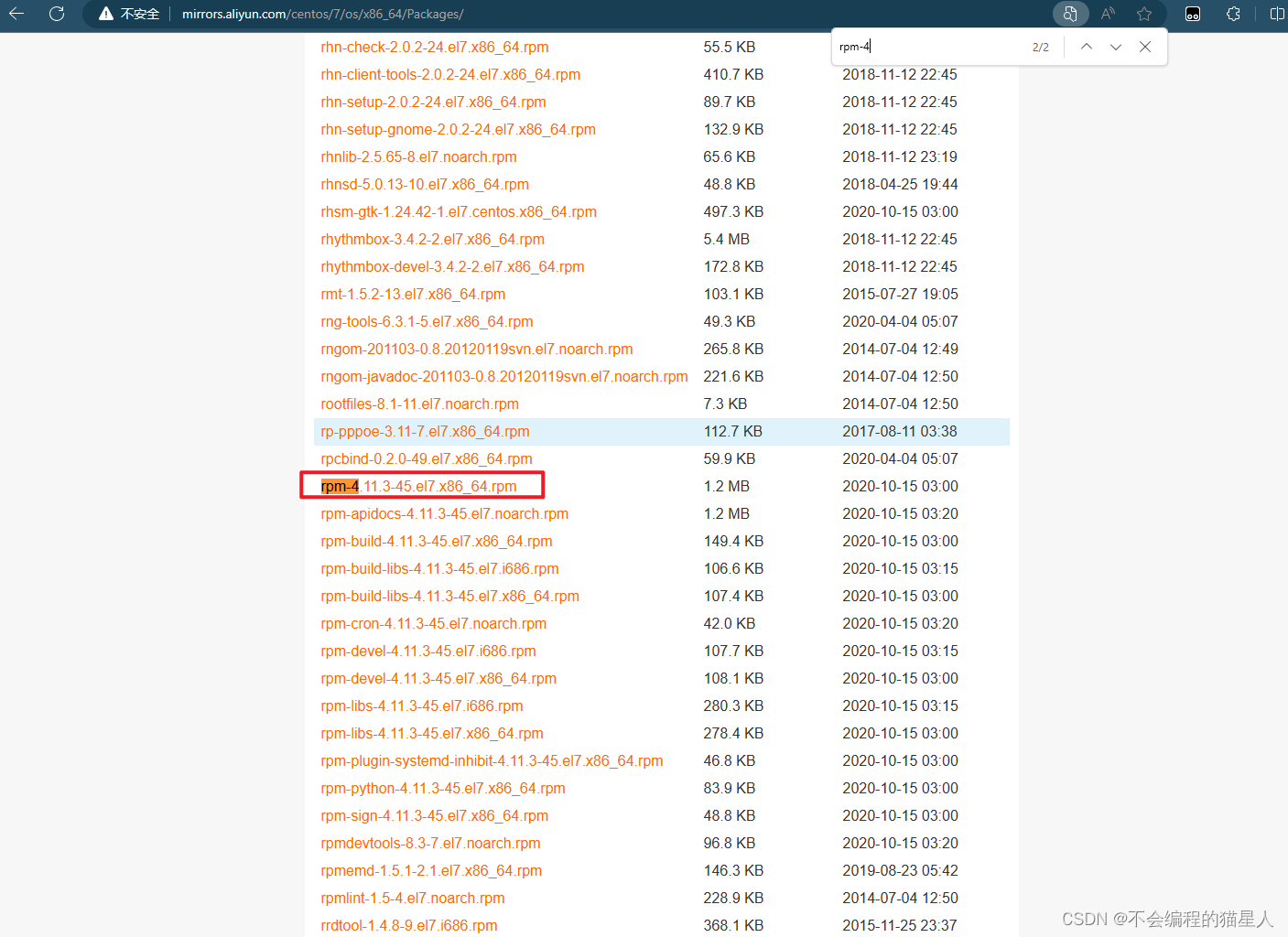Jump to the next find result

[1116, 47]
